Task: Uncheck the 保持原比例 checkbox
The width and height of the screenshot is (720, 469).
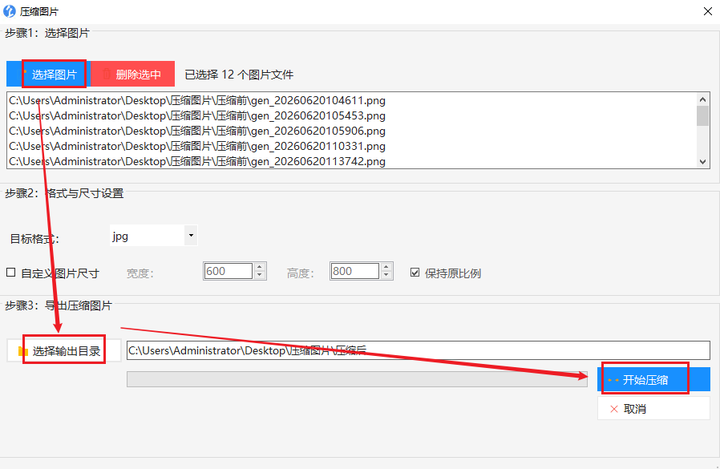Action: point(415,273)
